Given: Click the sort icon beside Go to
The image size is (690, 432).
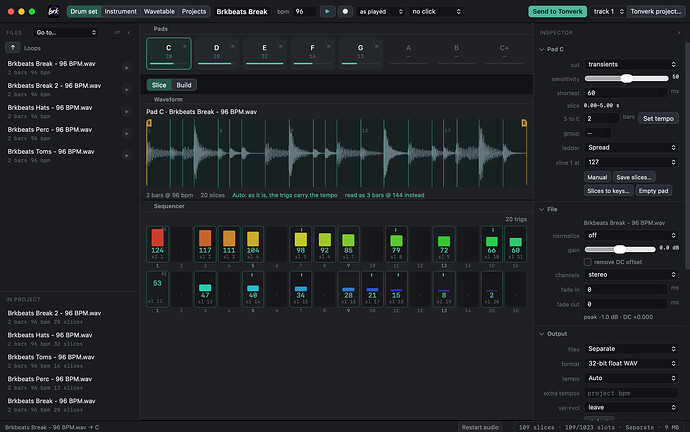Looking at the screenshot, I should point(117,33).
